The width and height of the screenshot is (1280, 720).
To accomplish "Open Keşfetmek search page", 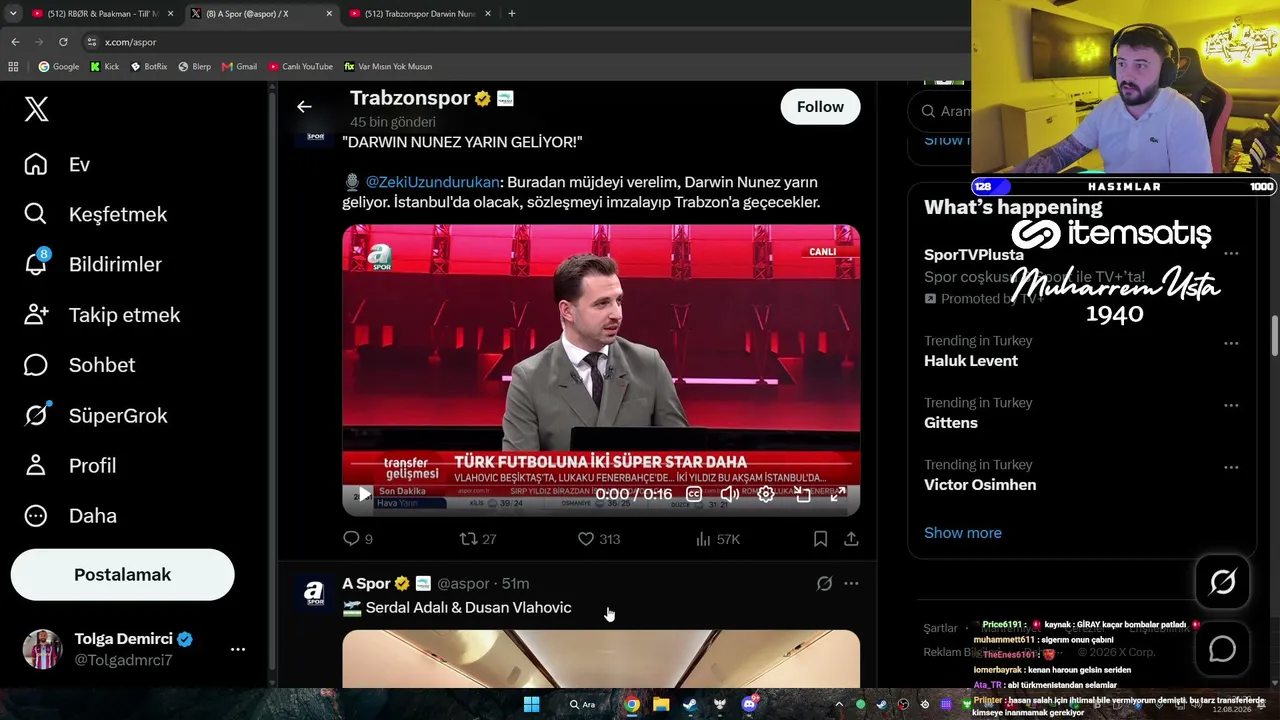I will click(x=95, y=214).
